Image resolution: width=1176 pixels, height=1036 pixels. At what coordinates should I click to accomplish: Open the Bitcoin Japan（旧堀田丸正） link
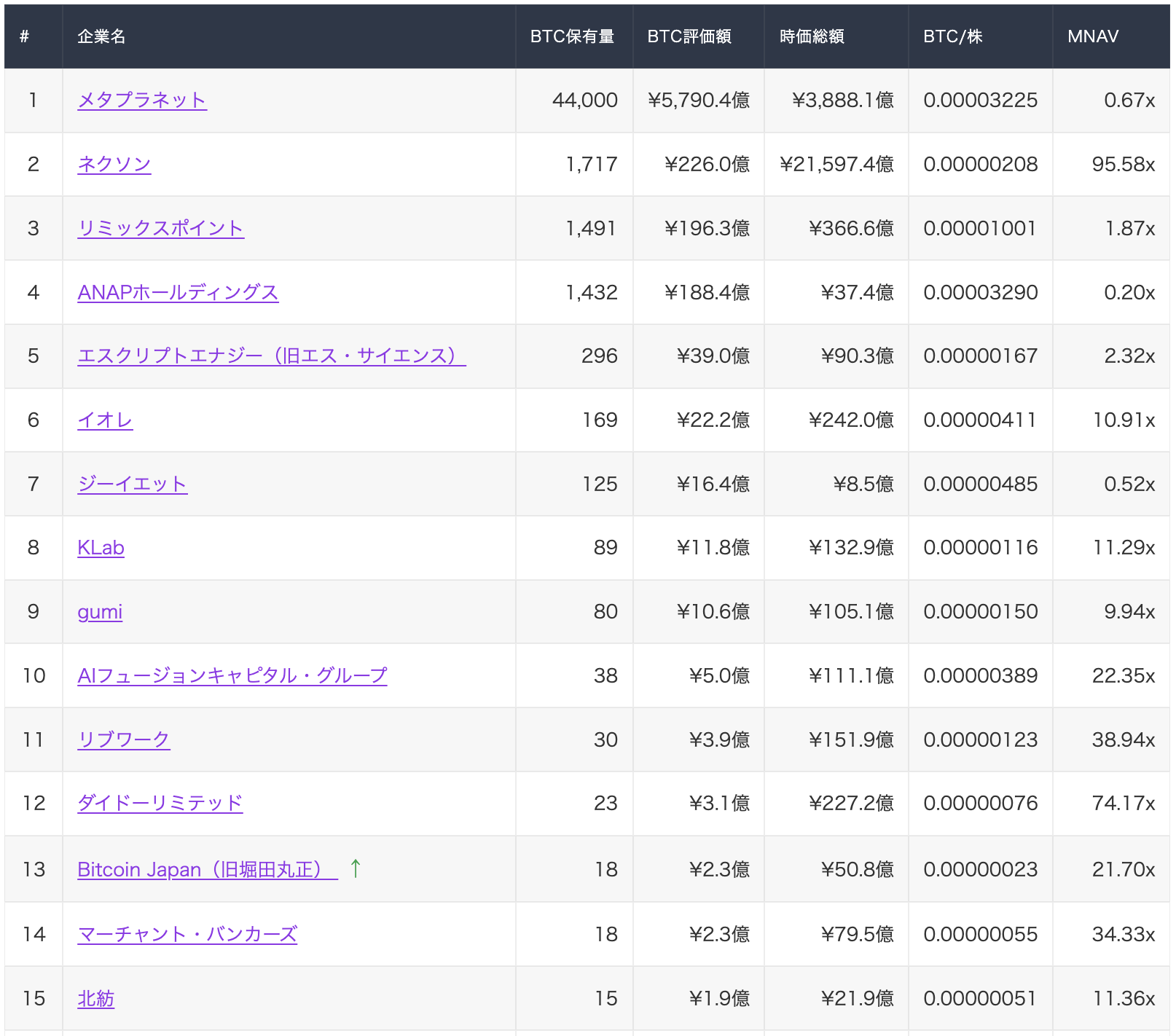(x=208, y=869)
